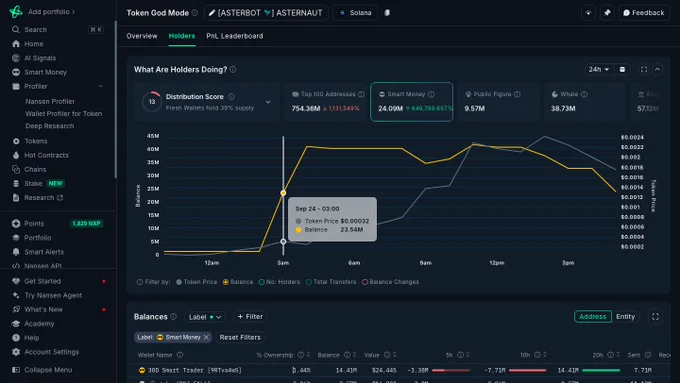Open the Search field in sidebar

[57, 29]
